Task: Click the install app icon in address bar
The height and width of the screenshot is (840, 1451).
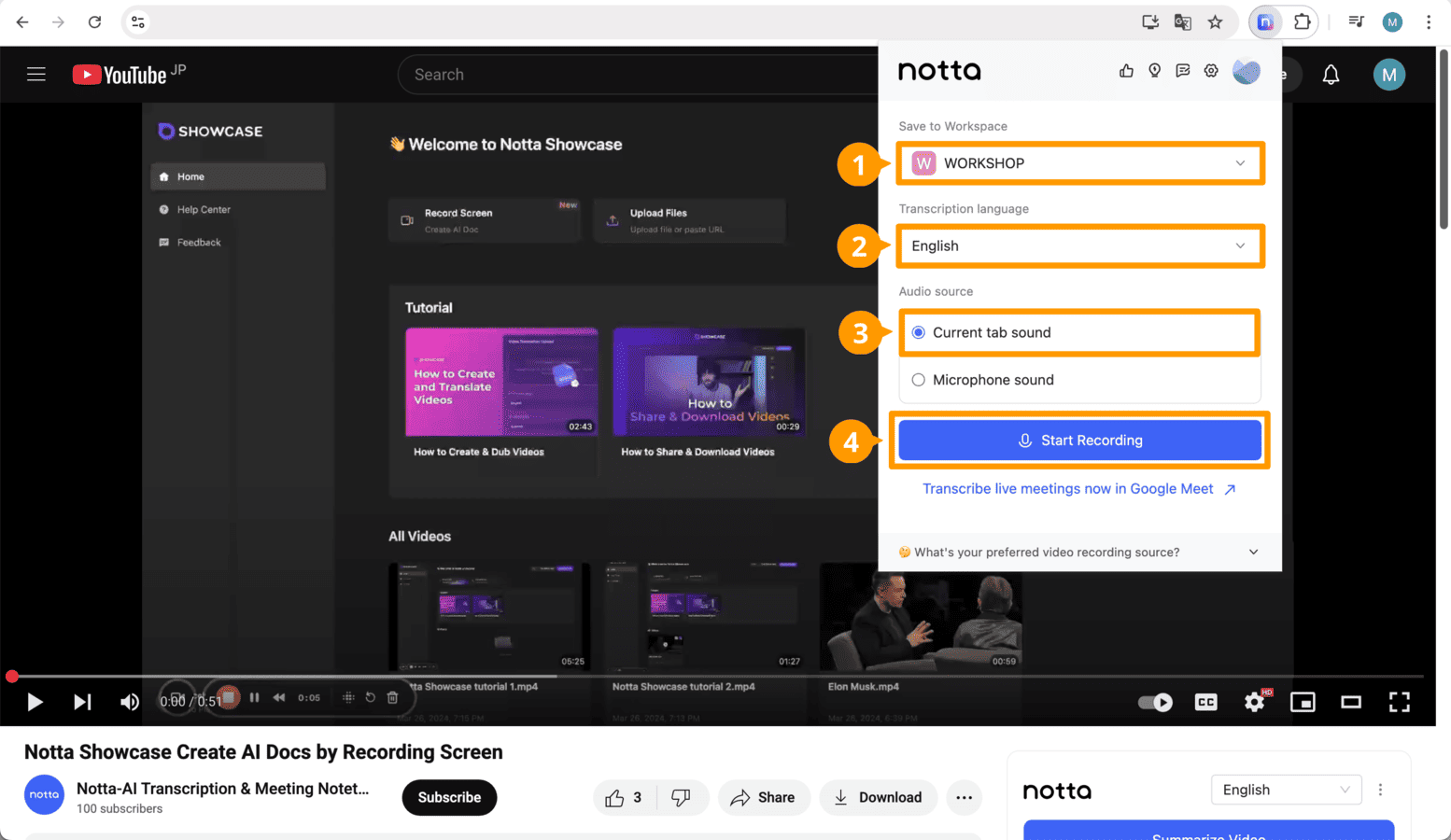Action: [1150, 22]
